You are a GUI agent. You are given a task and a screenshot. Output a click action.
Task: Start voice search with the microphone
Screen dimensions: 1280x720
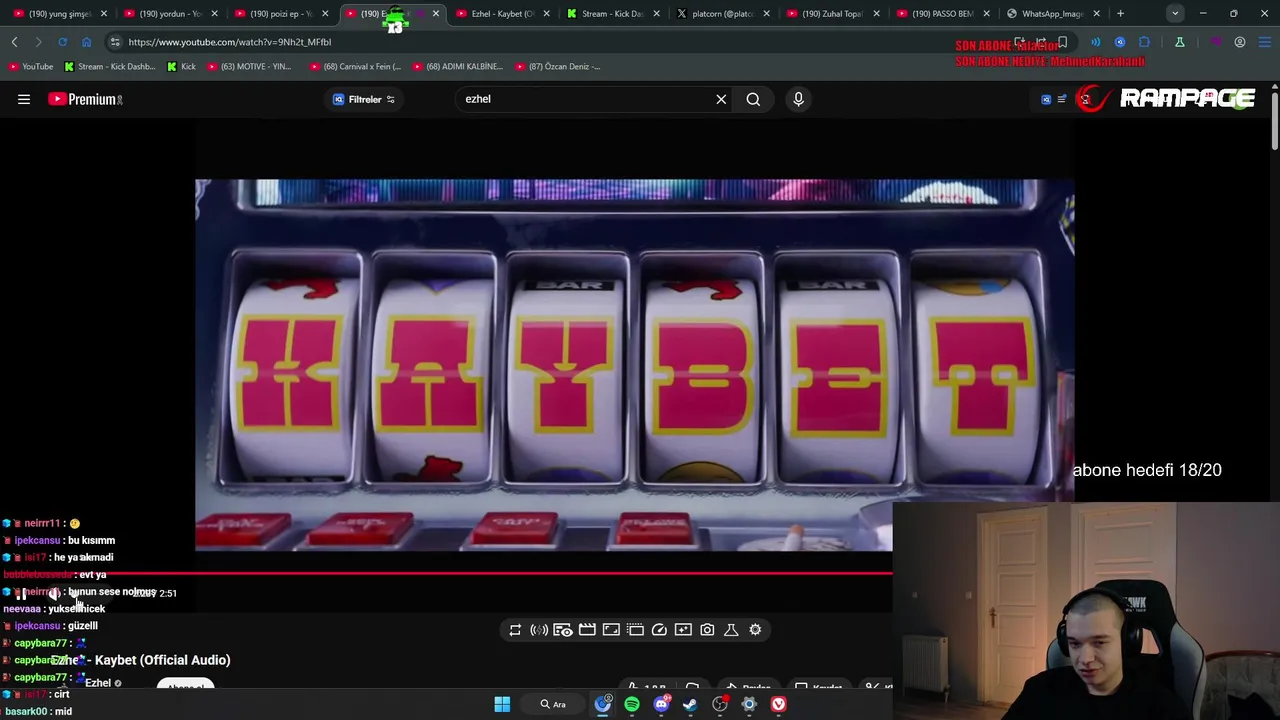point(798,99)
